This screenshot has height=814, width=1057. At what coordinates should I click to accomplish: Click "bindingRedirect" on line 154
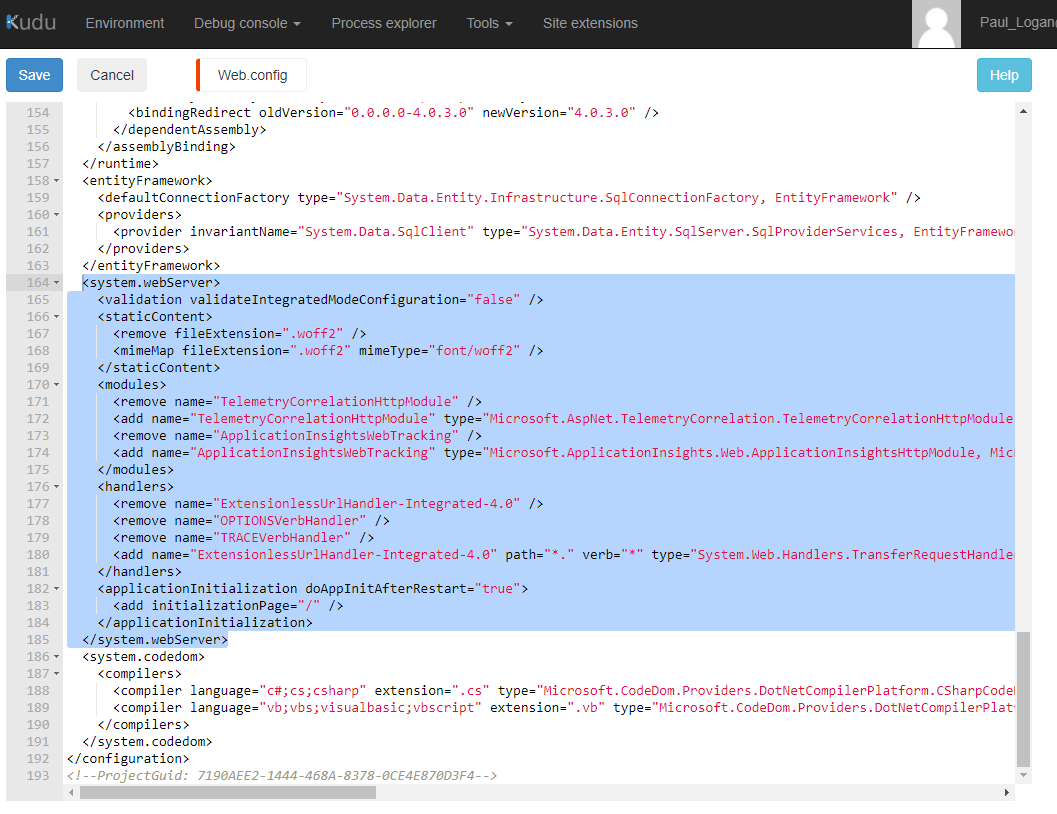(x=193, y=113)
